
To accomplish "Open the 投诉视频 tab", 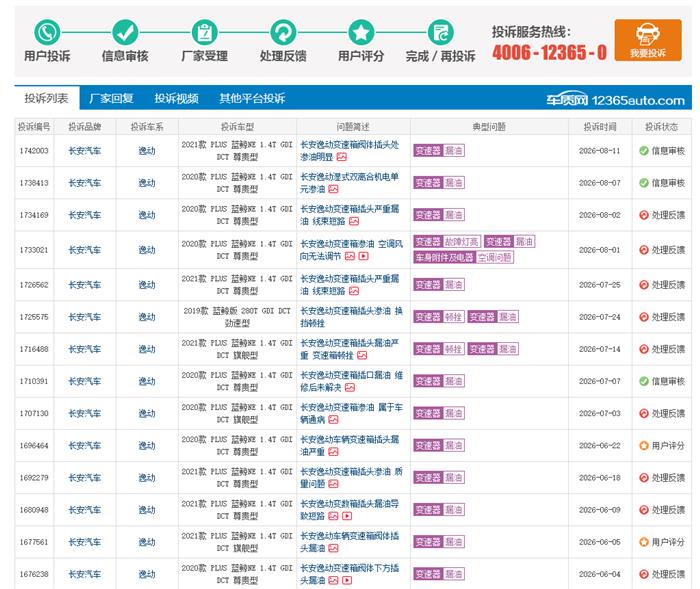I will (x=176, y=98).
